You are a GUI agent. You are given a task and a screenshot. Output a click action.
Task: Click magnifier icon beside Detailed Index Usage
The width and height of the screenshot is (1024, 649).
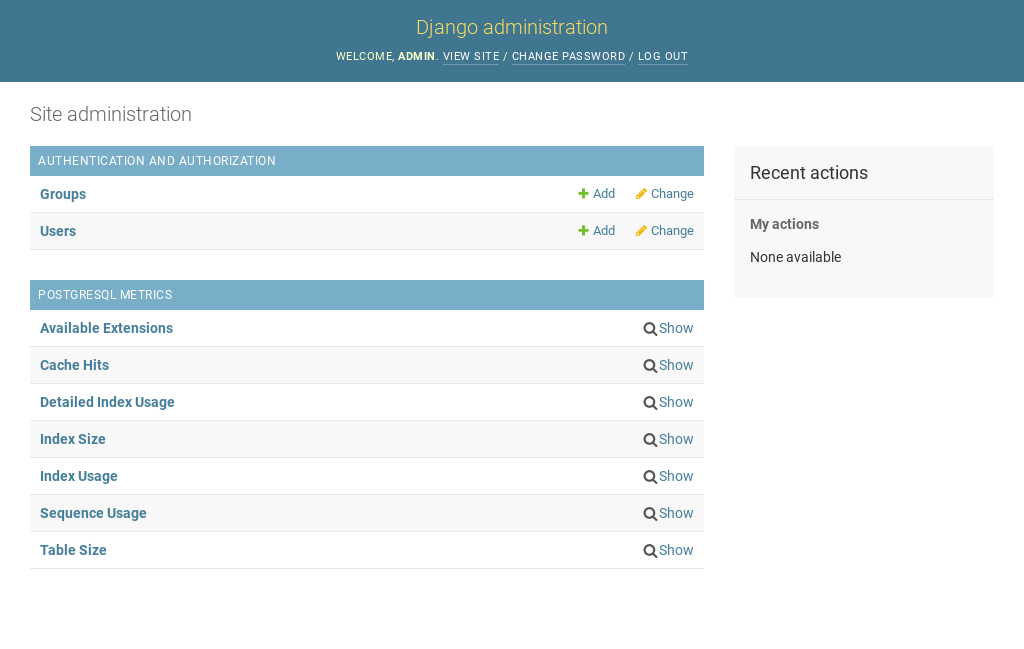click(650, 403)
